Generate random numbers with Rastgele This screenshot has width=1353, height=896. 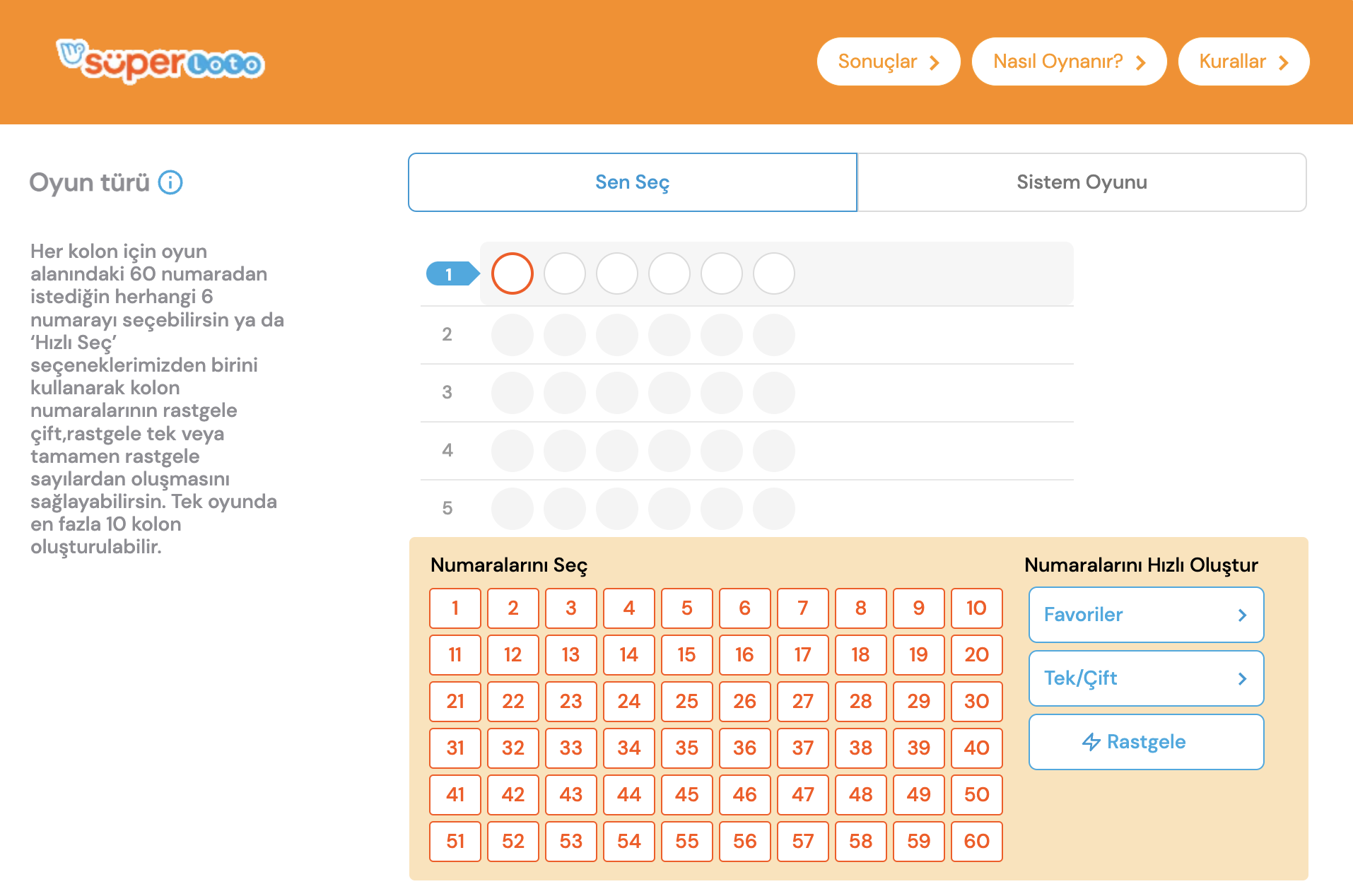point(1146,742)
